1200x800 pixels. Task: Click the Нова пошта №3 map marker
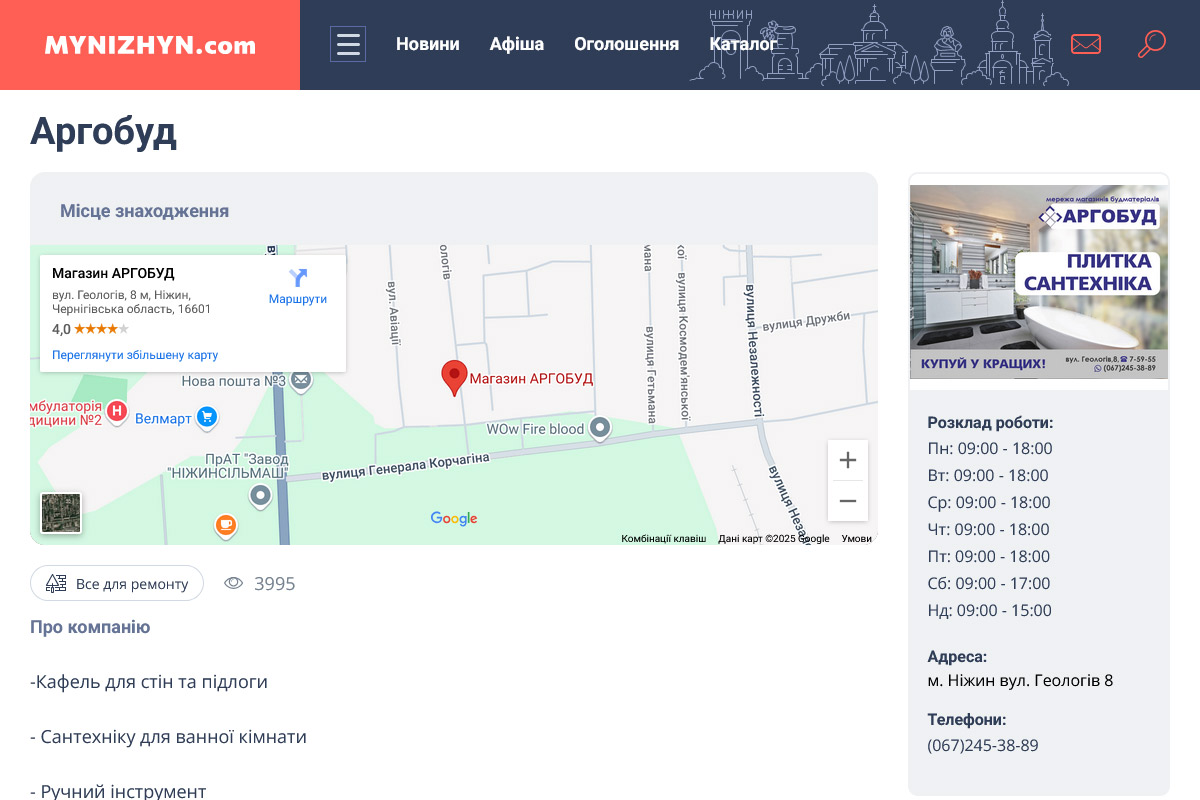pos(301,380)
